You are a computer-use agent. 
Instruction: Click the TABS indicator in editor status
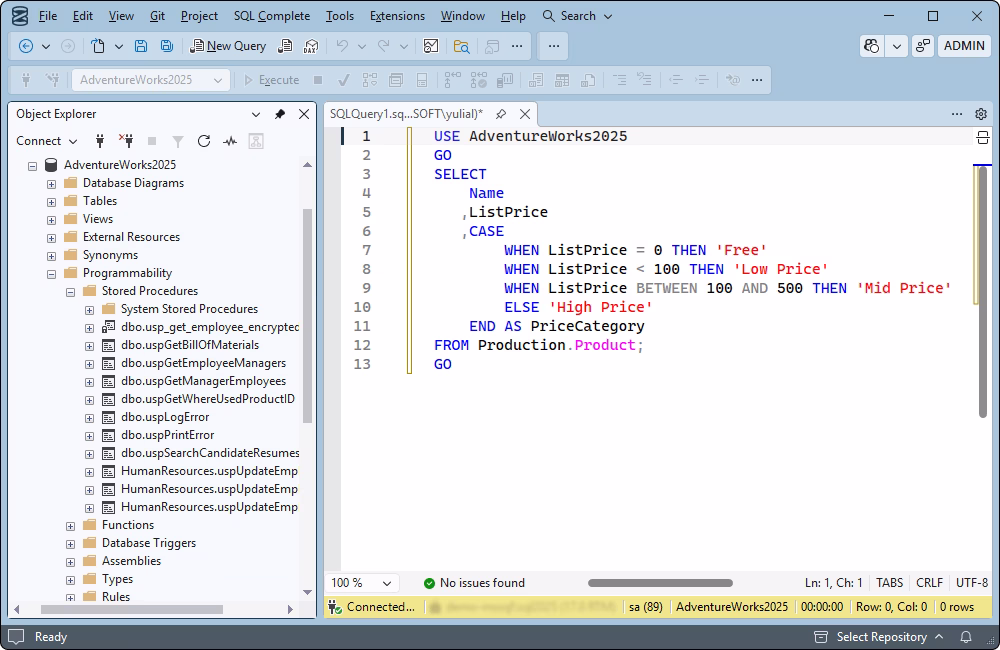point(889,583)
